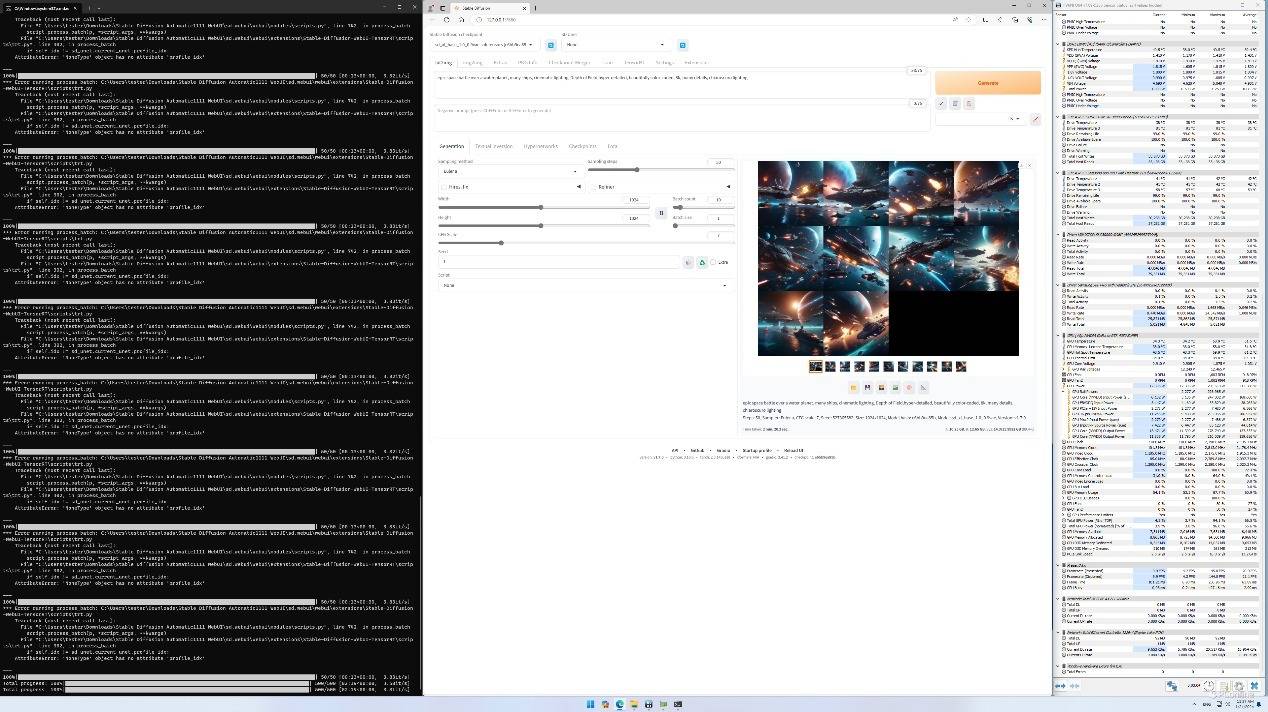Select the second gallery thumbnail
Viewport: 1268px width, 712px height.
[830, 367]
